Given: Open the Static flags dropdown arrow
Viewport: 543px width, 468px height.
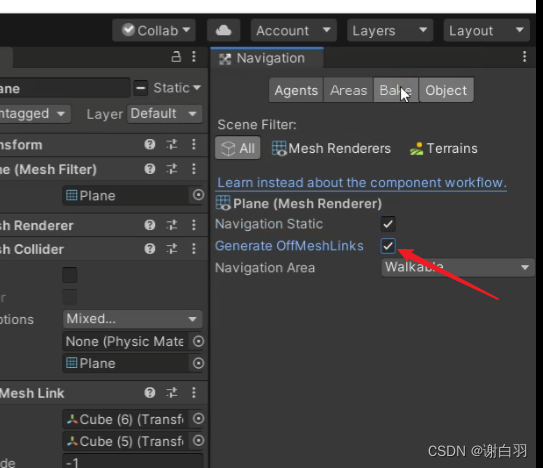Looking at the screenshot, I should pos(197,88).
